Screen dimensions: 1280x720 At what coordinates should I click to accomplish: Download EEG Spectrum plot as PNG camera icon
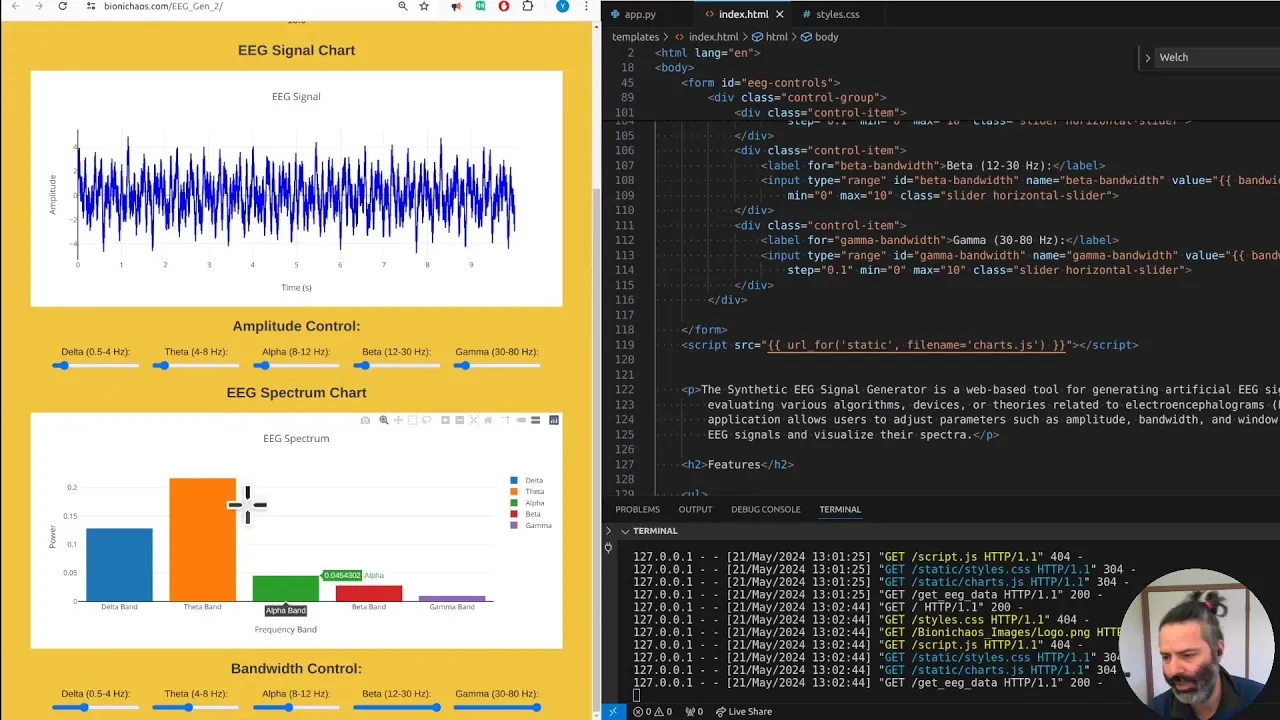coord(365,420)
